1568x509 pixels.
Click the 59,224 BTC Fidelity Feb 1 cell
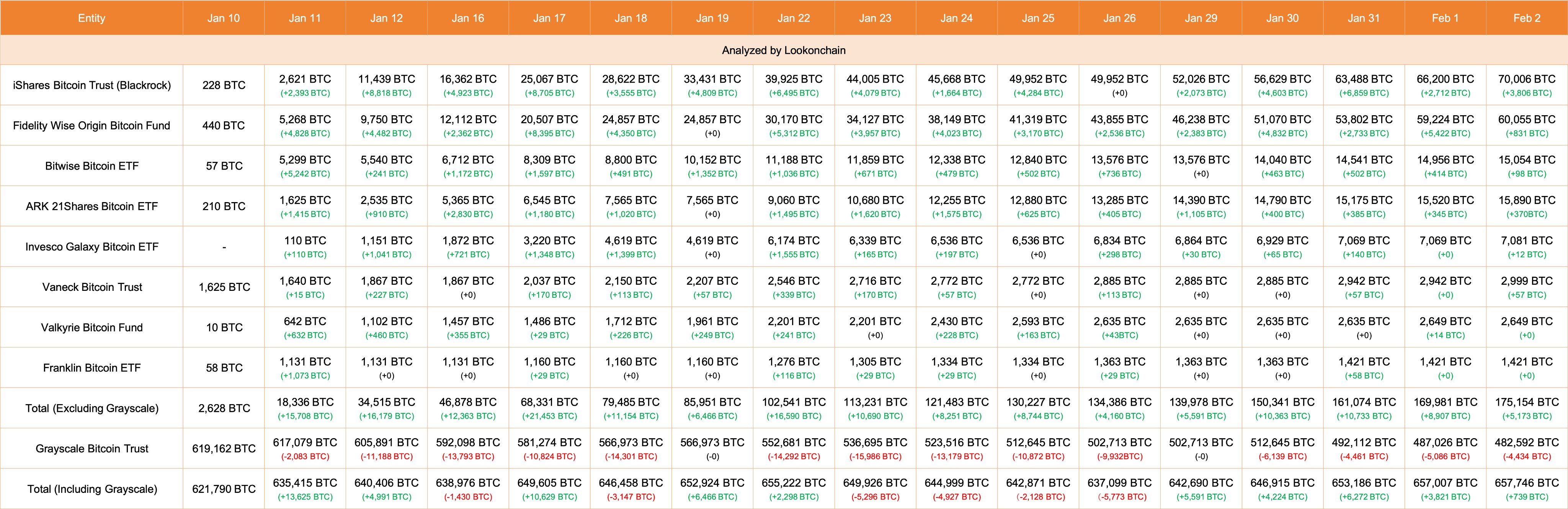1445,126
